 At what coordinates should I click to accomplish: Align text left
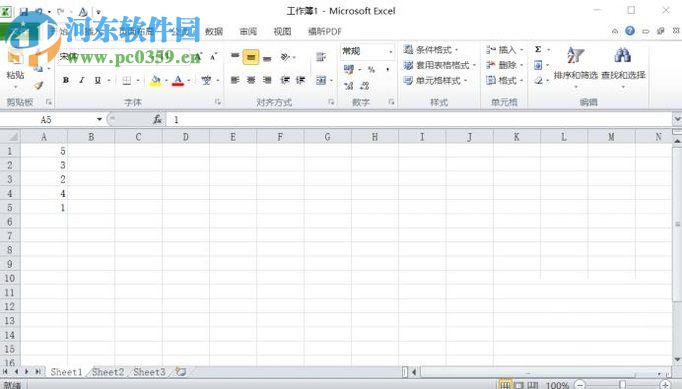click(x=235, y=80)
